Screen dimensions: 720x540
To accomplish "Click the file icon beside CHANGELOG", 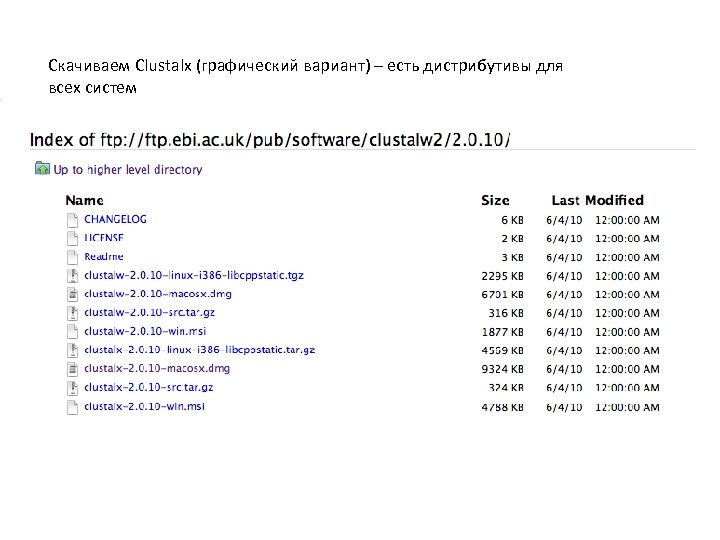I will click(72, 219).
